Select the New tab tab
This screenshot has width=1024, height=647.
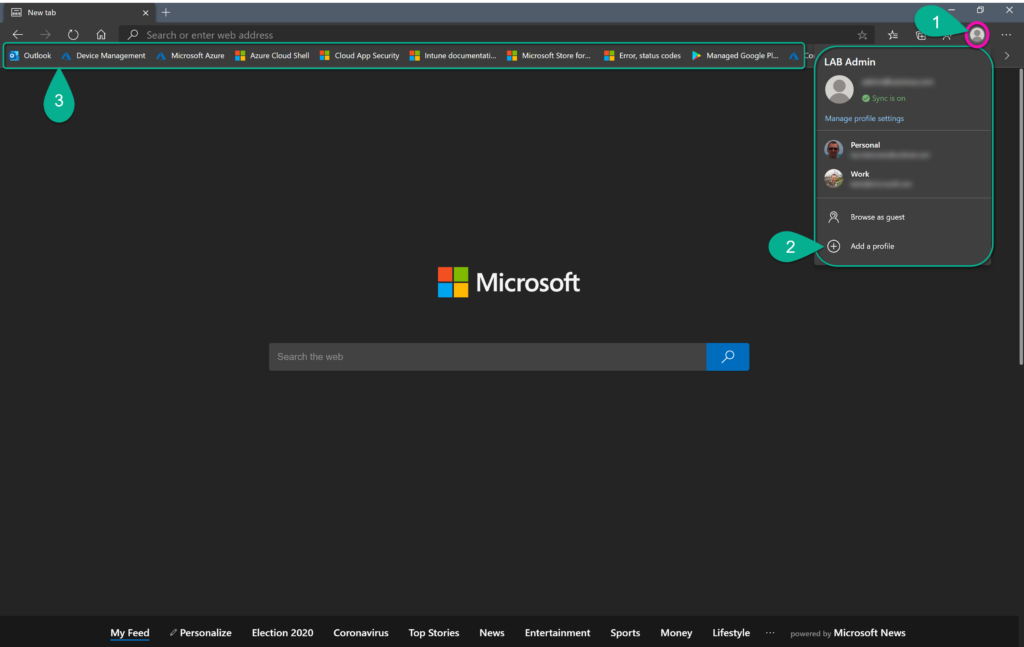coord(78,12)
